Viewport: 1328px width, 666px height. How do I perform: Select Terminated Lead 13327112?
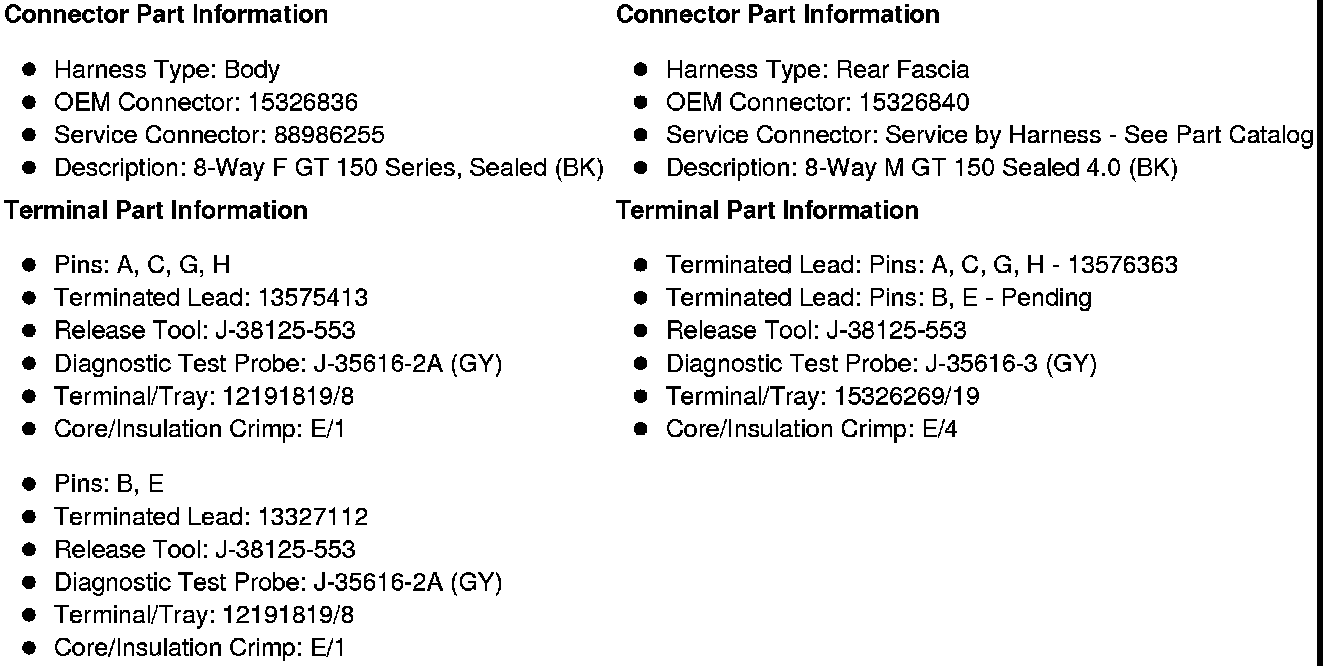tap(210, 517)
